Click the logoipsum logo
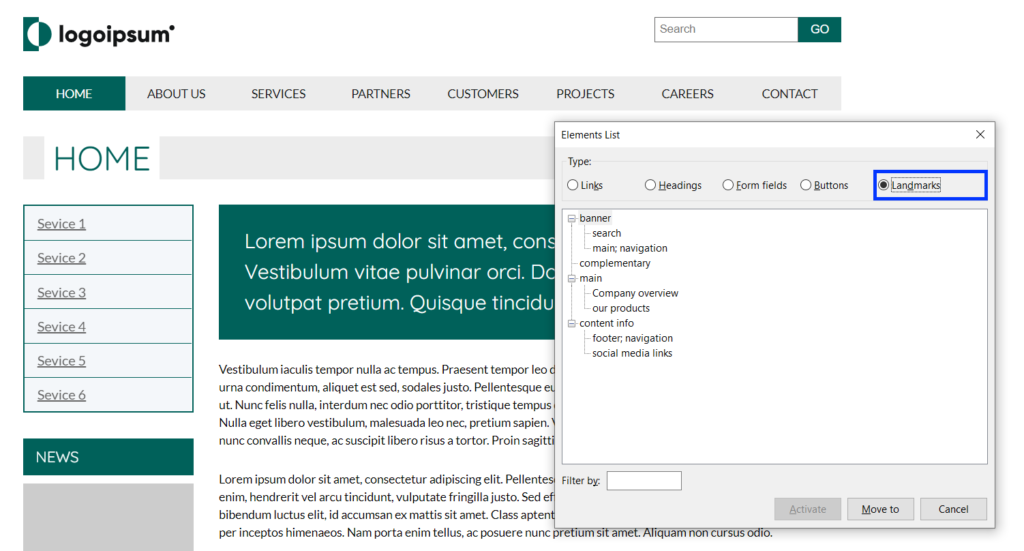 point(99,34)
